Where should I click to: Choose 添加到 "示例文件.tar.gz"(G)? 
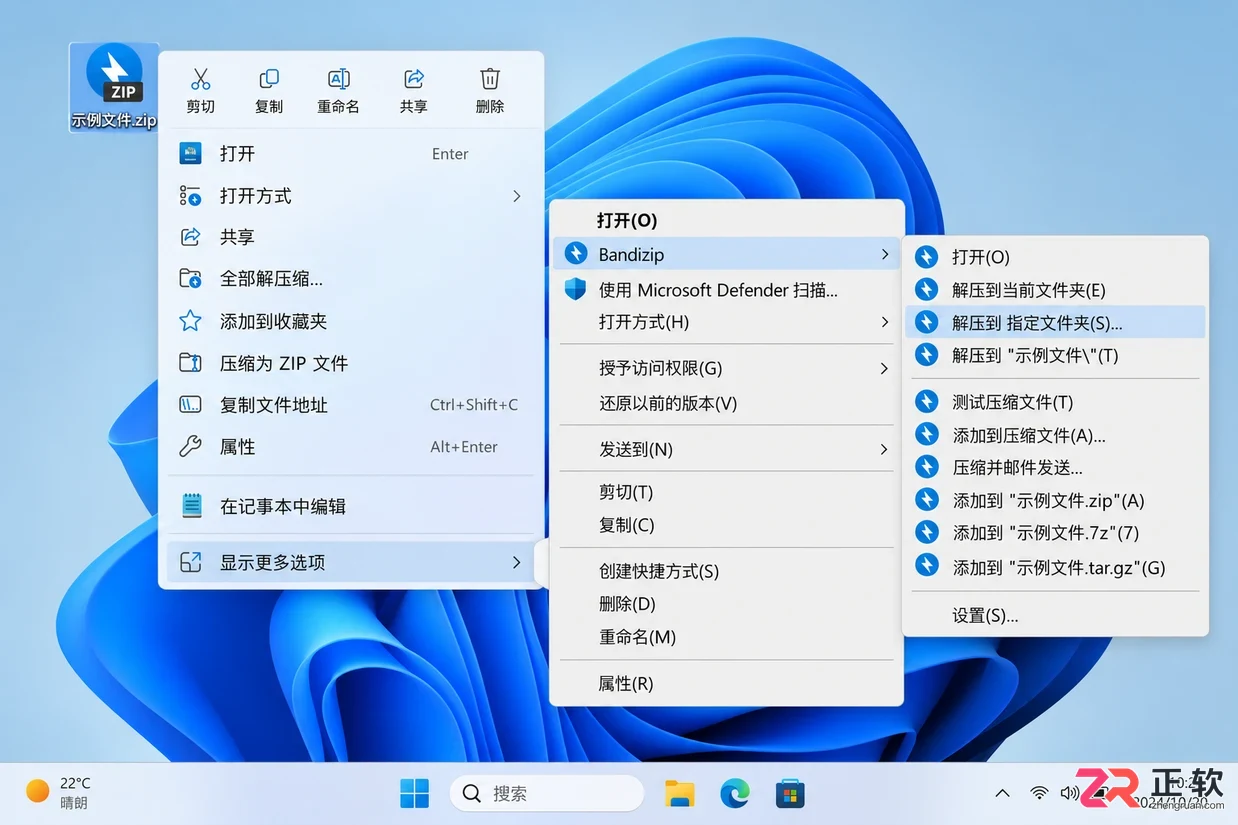coord(1055,567)
